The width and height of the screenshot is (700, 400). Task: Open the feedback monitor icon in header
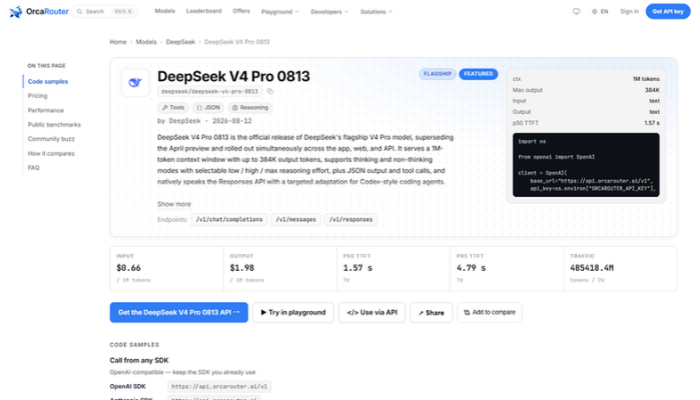(576, 12)
